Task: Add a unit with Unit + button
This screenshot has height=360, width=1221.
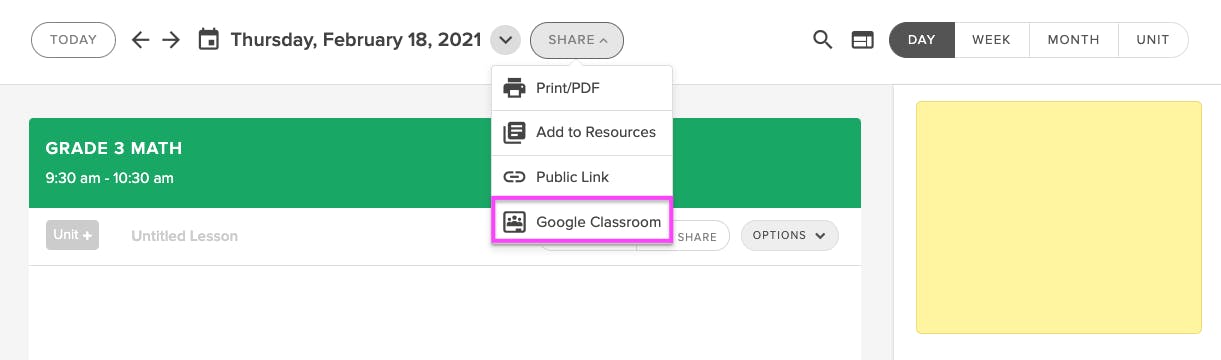Action: pos(72,235)
